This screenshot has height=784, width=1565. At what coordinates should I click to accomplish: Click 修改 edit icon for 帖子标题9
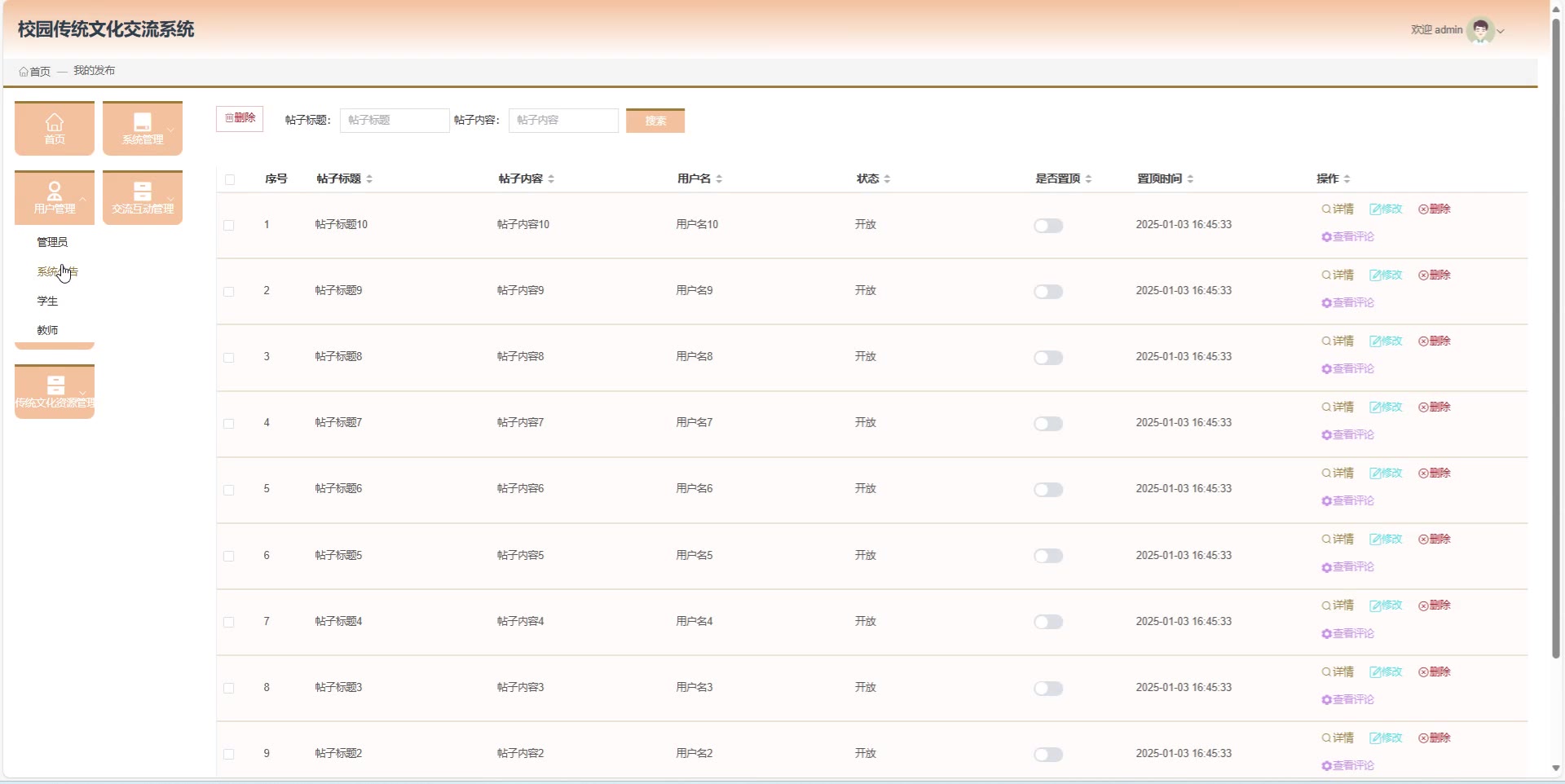[x=1375, y=275]
